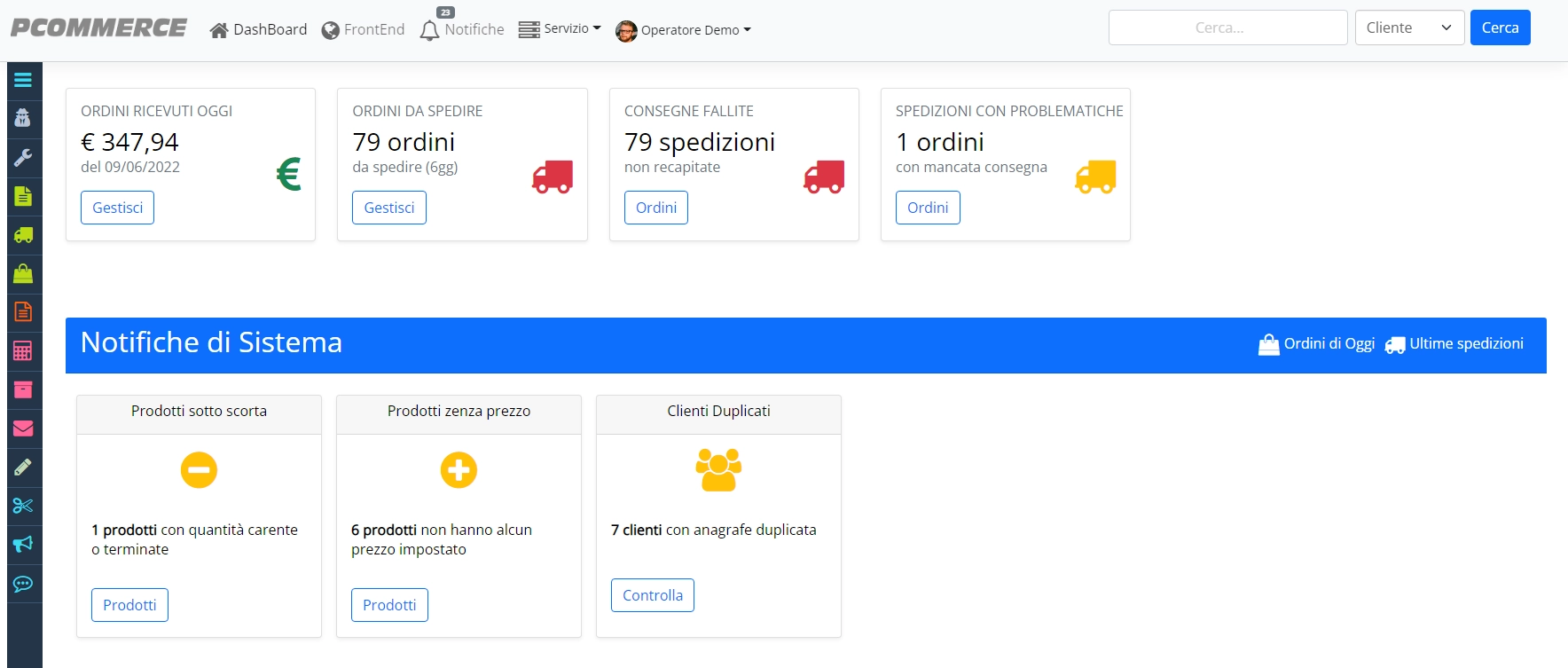Click Ordini button under Consegne fallite

point(655,208)
